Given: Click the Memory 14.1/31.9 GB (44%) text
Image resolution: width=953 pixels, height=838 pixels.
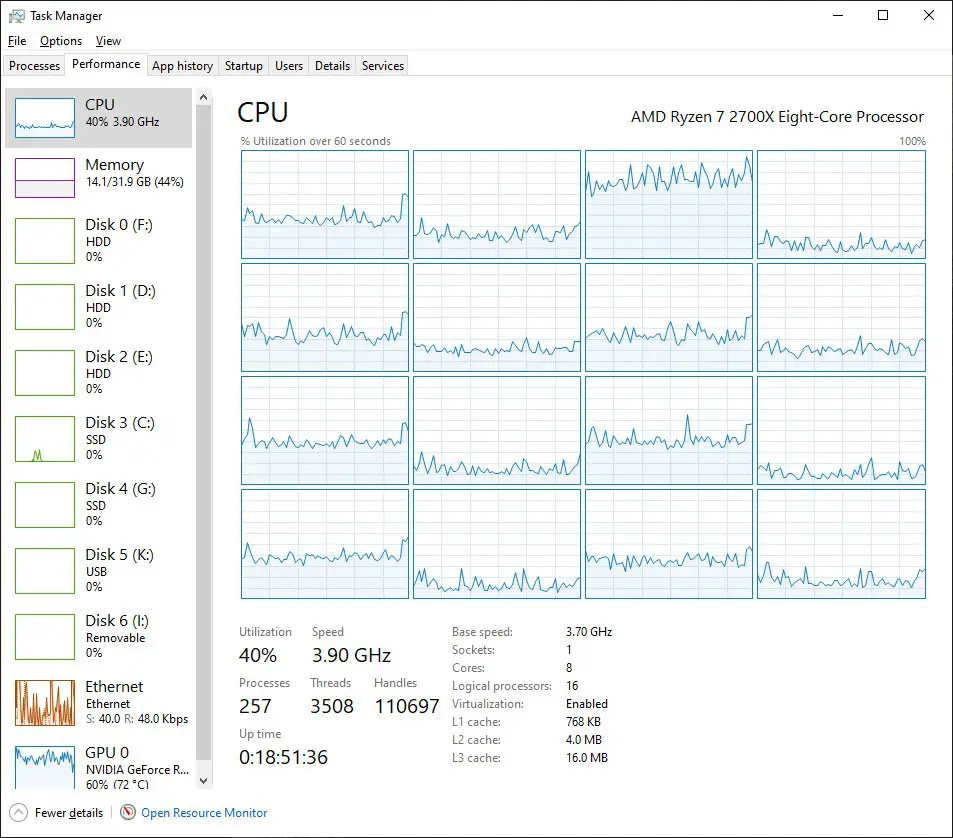Looking at the screenshot, I should (134, 182).
